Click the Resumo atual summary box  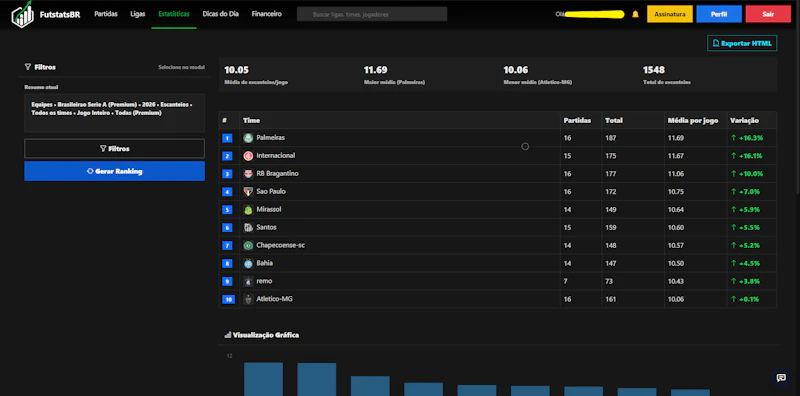[x=114, y=113]
